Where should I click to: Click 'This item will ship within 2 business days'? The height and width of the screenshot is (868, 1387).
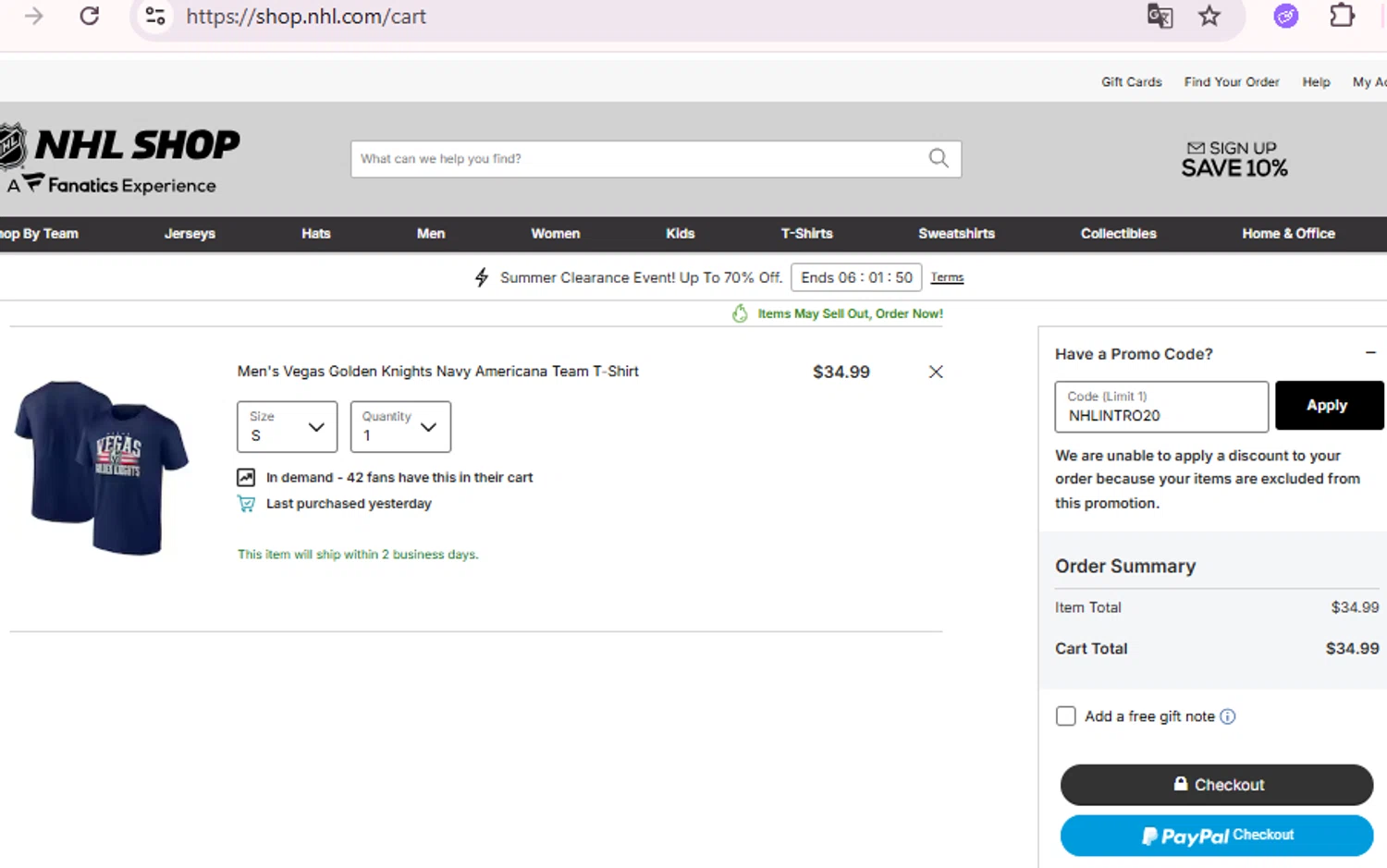[x=358, y=555]
